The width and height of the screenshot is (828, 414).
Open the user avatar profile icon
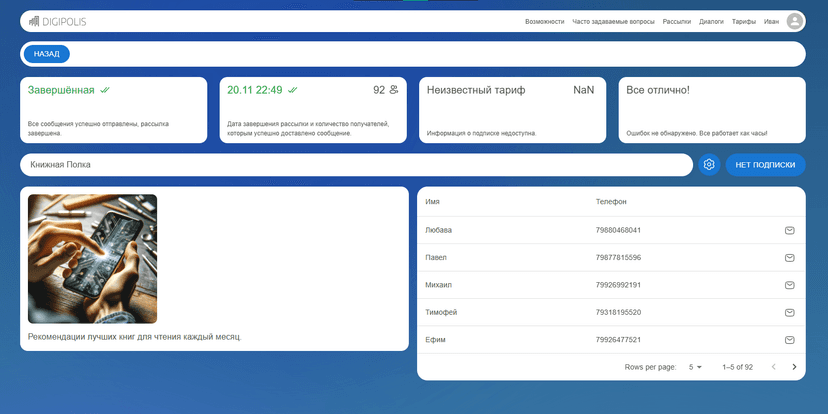click(795, 21)
